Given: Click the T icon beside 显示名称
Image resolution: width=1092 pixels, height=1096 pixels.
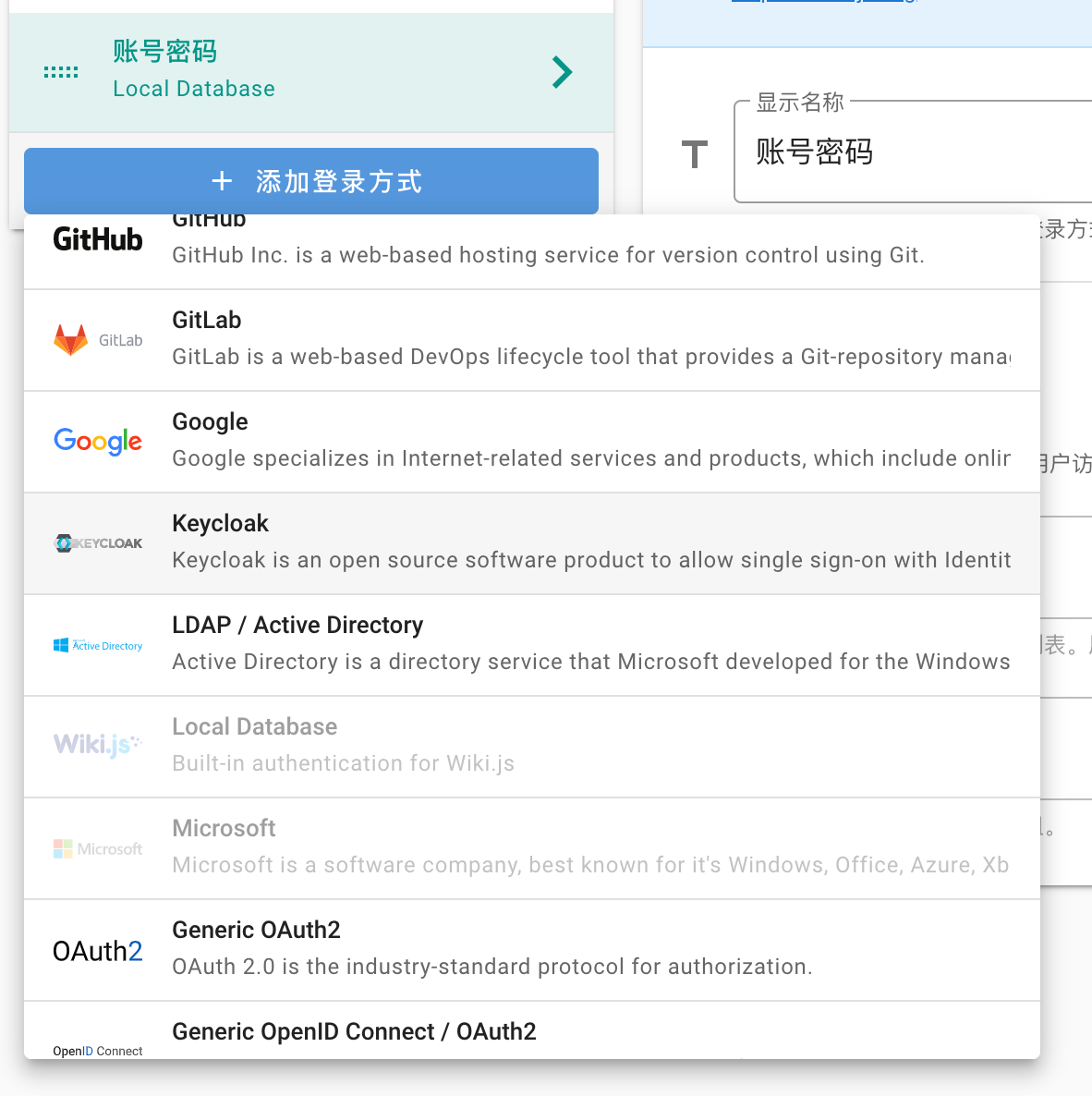Looking at the screenshot, I should (694, 154).
